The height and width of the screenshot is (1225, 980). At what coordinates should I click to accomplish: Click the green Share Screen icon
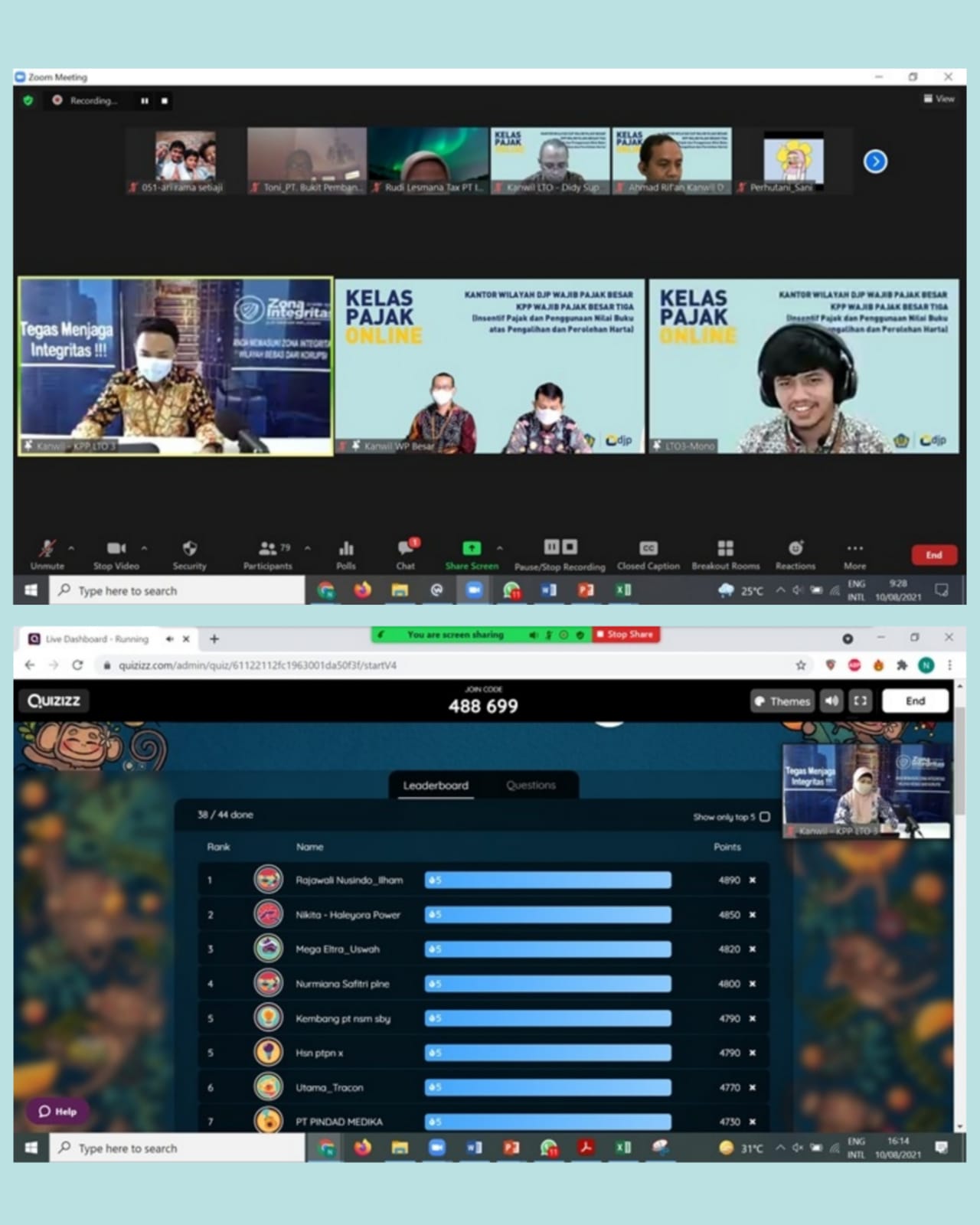pos(472,548)
